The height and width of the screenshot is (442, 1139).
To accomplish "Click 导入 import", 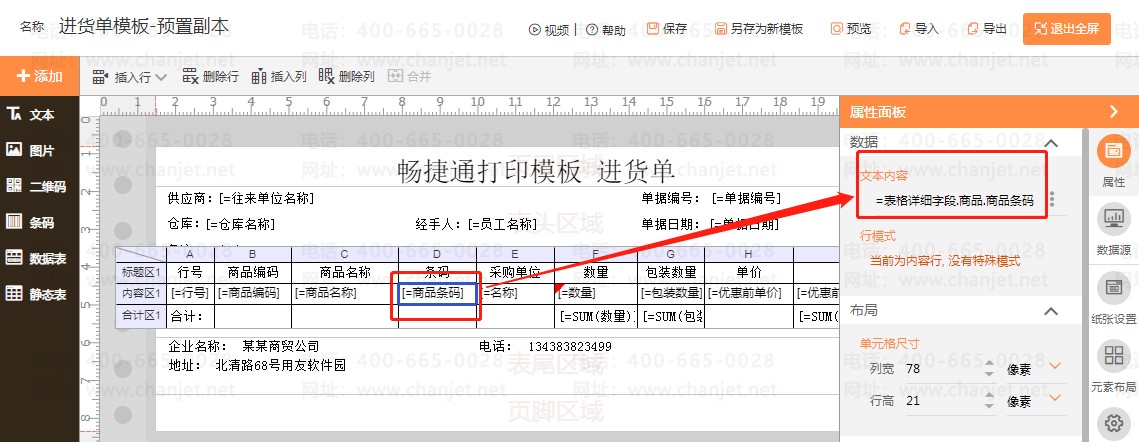I will [919, 29].
